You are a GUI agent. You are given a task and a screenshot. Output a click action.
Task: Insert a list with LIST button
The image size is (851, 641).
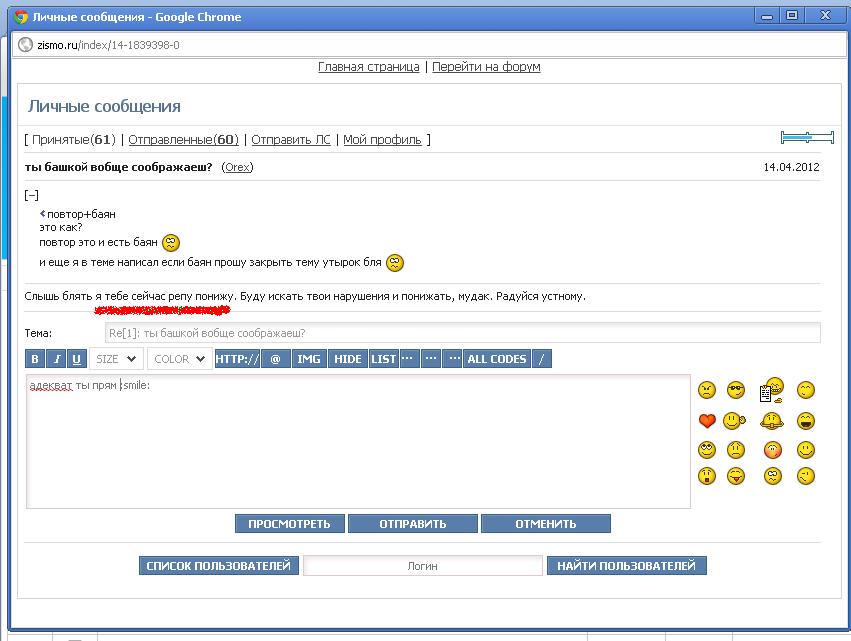[383, 359]
